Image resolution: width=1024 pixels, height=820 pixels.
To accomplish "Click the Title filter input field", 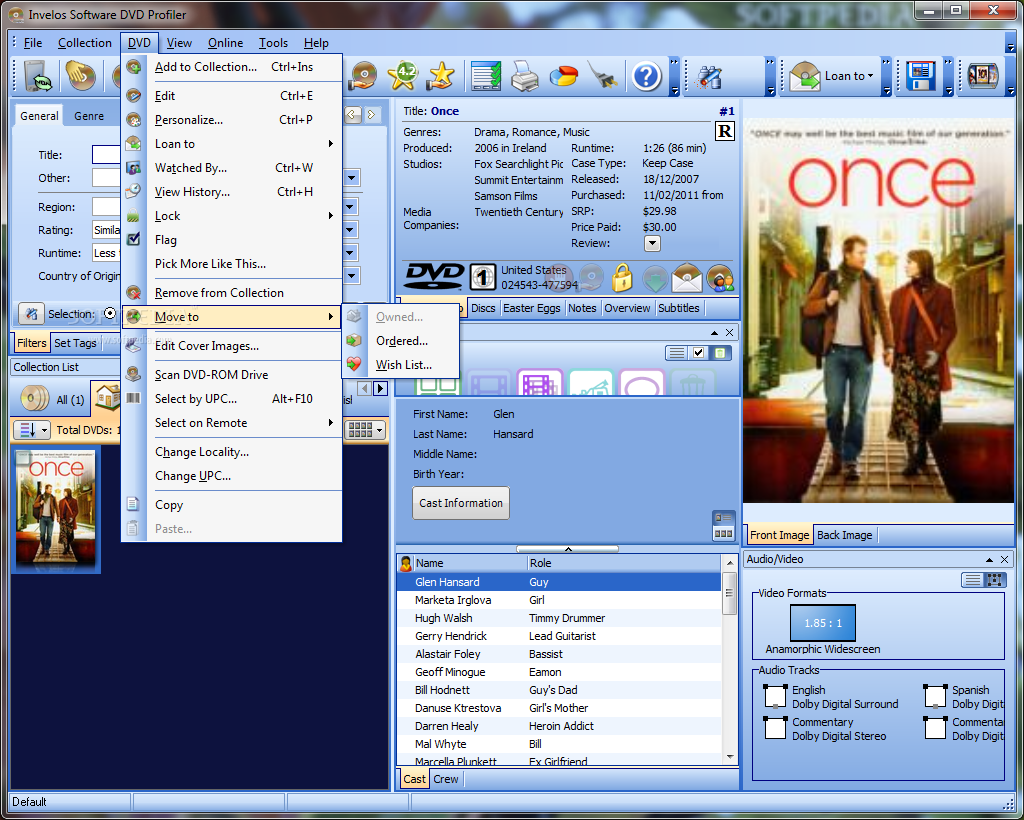I will [x=106, y=155].
